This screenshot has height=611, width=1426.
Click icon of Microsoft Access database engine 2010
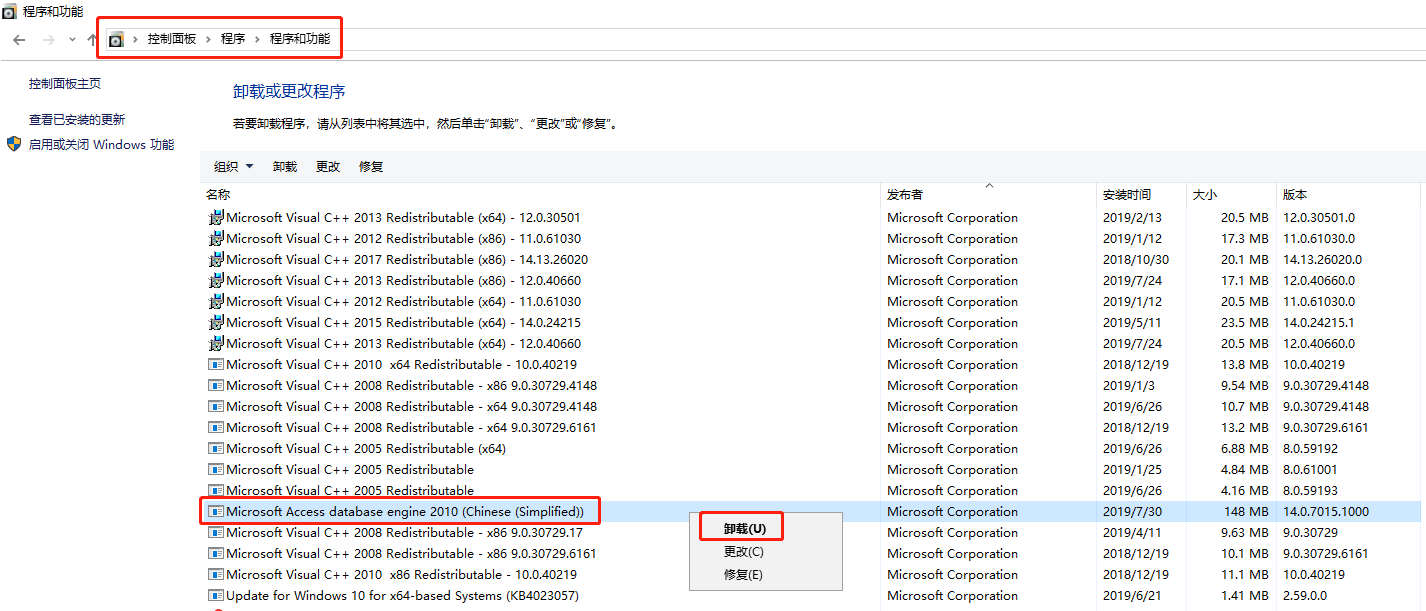pyautogui.click(x=215, y=511)
